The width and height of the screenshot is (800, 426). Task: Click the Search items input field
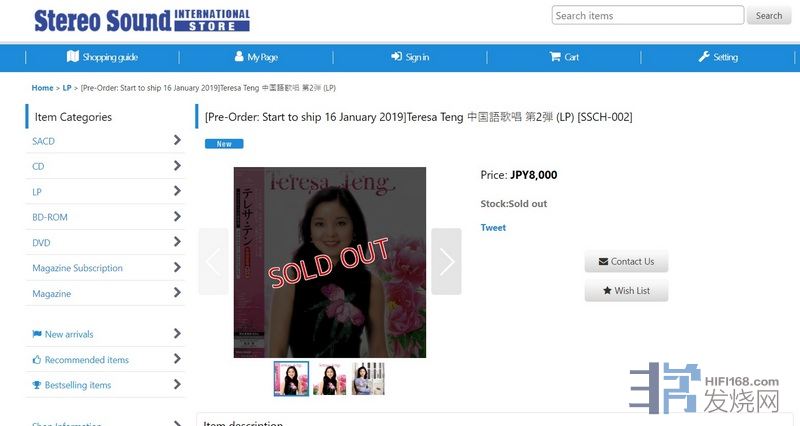pyautogui.click(x=647, y=15)
